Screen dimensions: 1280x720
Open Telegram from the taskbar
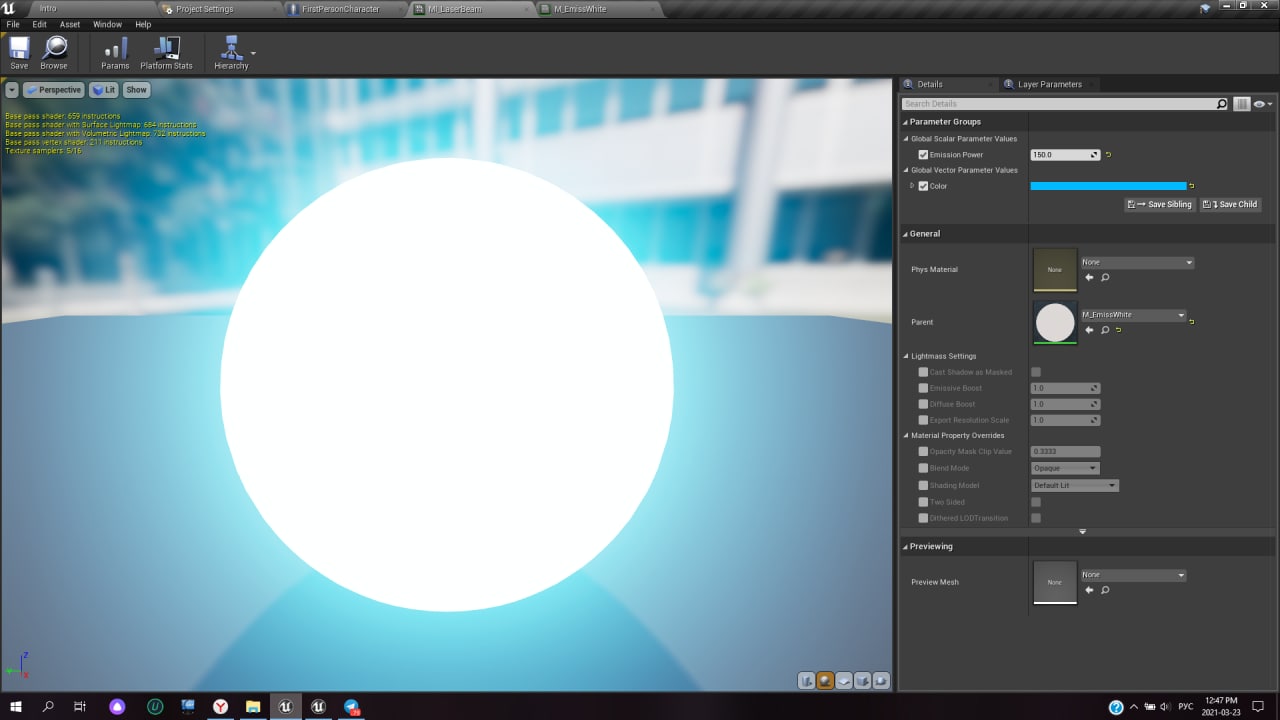pyautogui.click(x=352, y=706)
